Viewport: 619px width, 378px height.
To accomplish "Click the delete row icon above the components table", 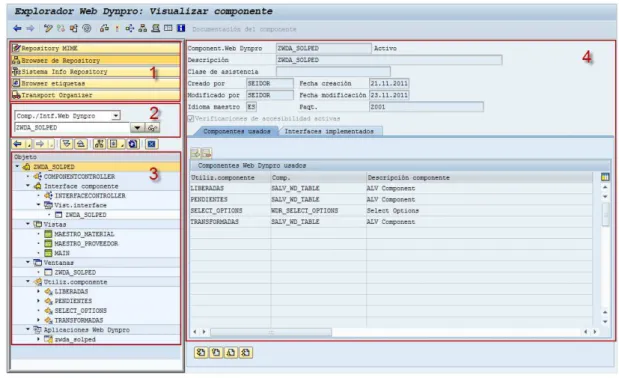I will [207, 153].
